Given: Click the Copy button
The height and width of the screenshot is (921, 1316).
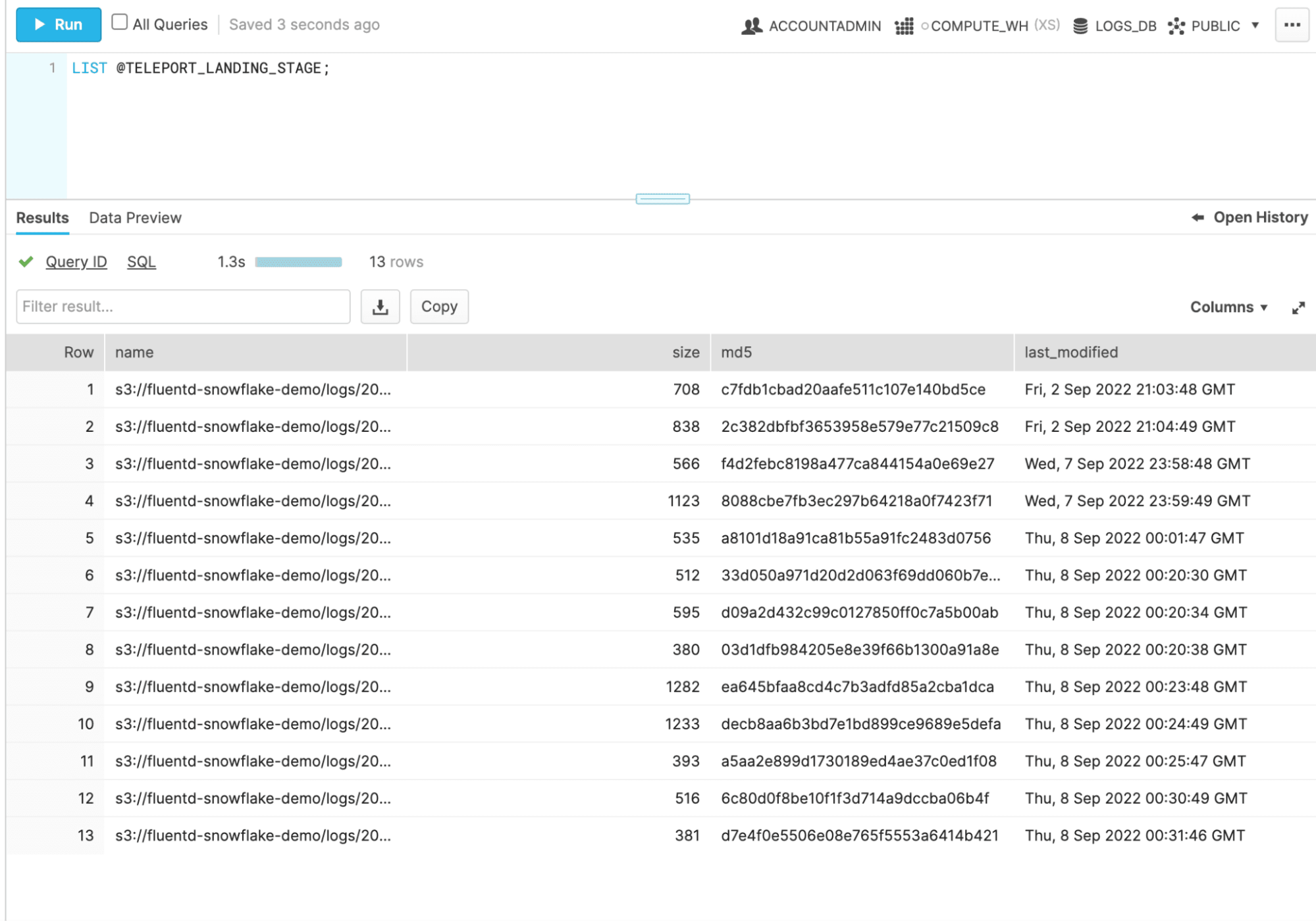Looking at the screenshot, I should [439, 307].
